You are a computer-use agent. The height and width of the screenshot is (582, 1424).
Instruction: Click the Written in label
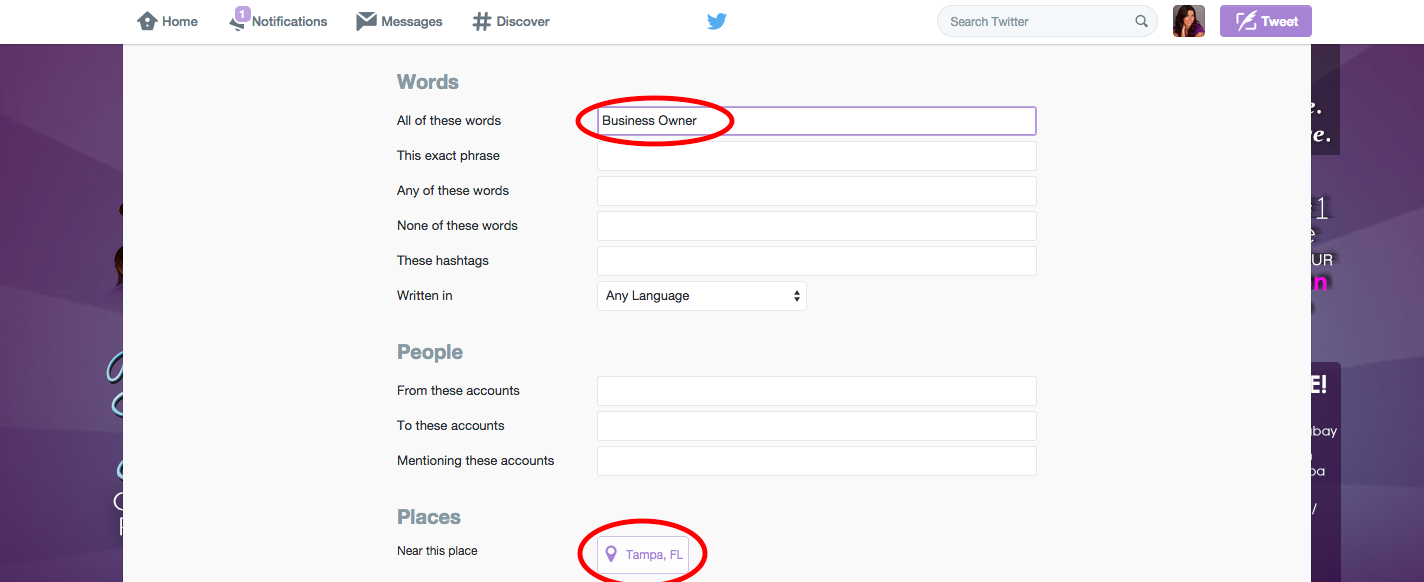click(x=425, y=296)
